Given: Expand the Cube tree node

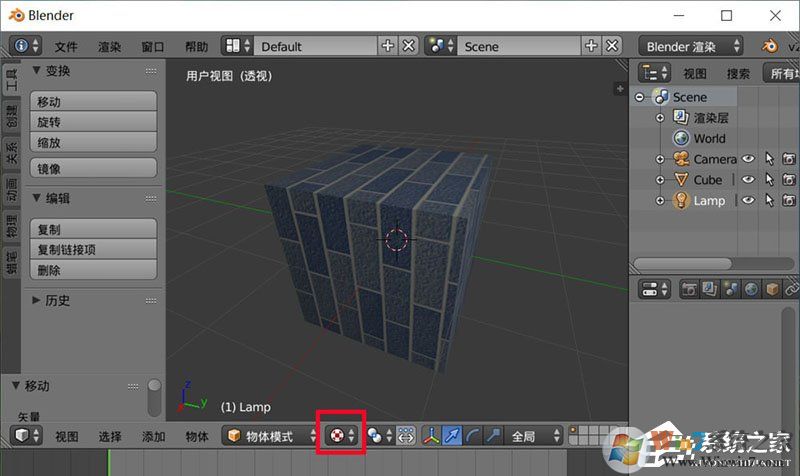Looking at the screenshot, I should pos(660,180).
